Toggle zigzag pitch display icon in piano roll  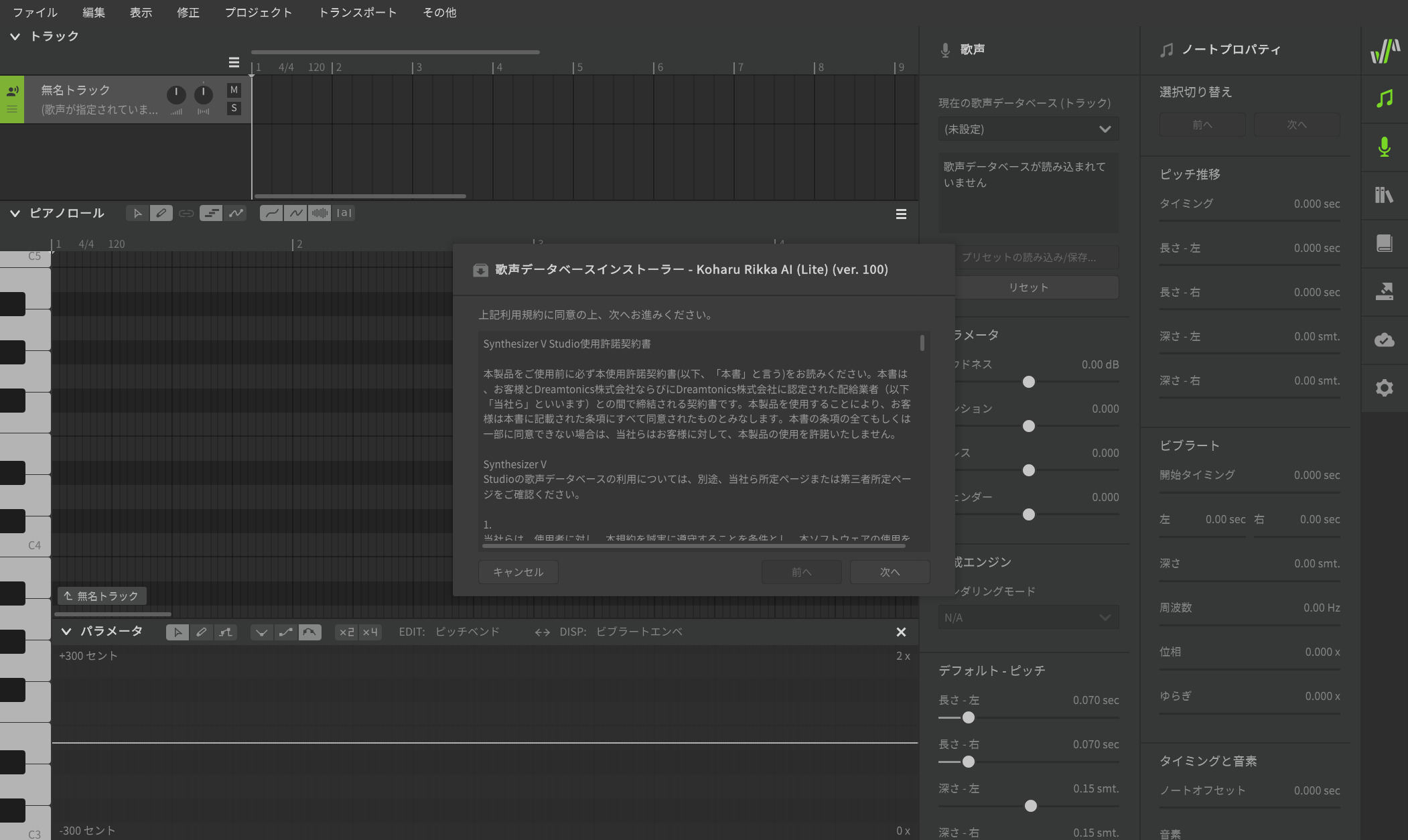(295, 213)
